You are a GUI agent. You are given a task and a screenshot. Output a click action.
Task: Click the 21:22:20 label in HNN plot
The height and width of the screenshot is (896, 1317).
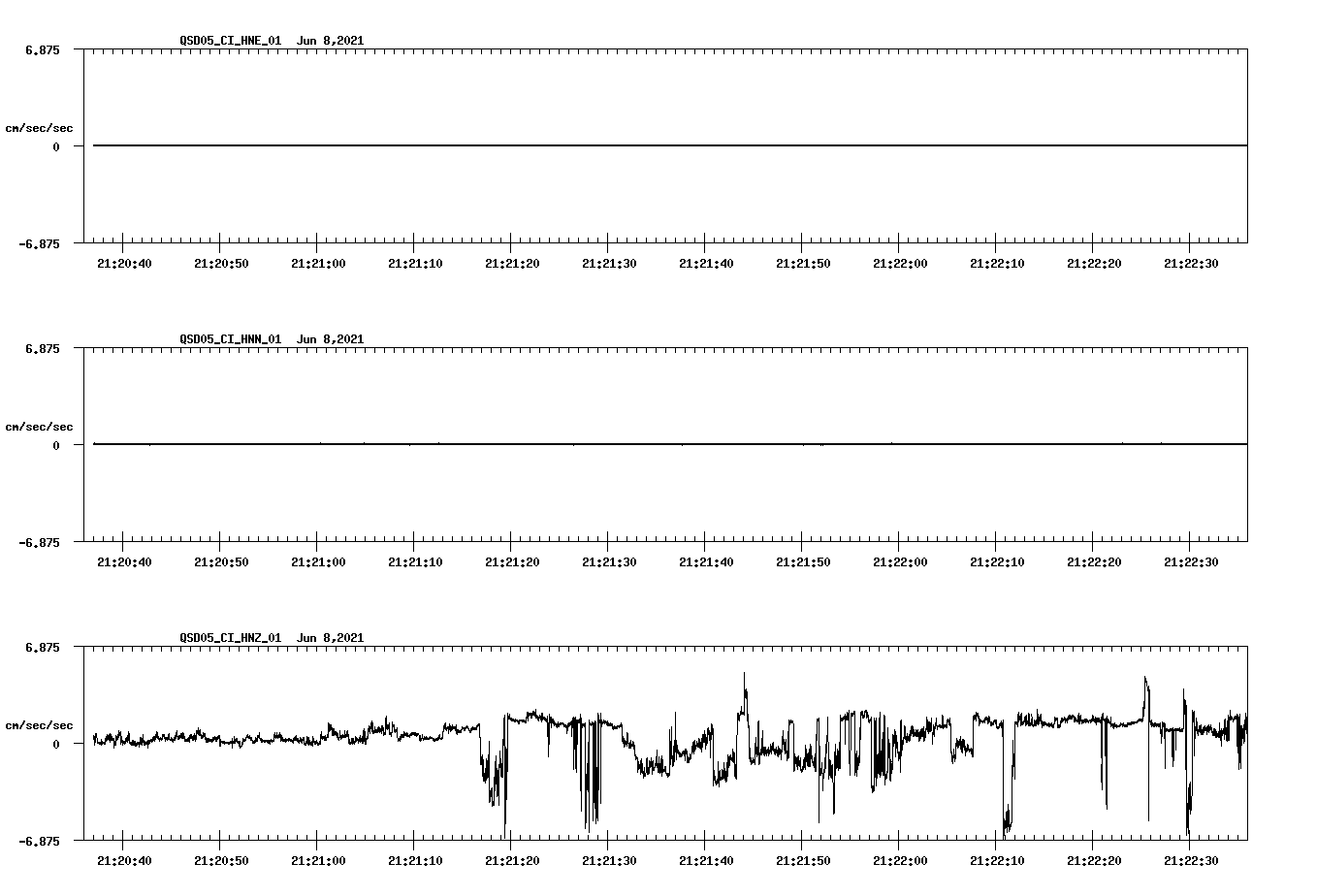coord(1094,561)
